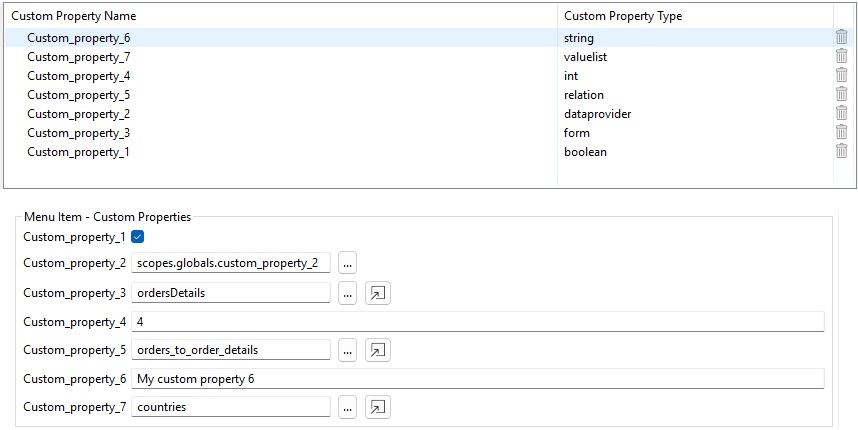This screenshot has width=858, height=430.
Task: Focus the 'My custom property 6' text field
Action: coord(478,379)
